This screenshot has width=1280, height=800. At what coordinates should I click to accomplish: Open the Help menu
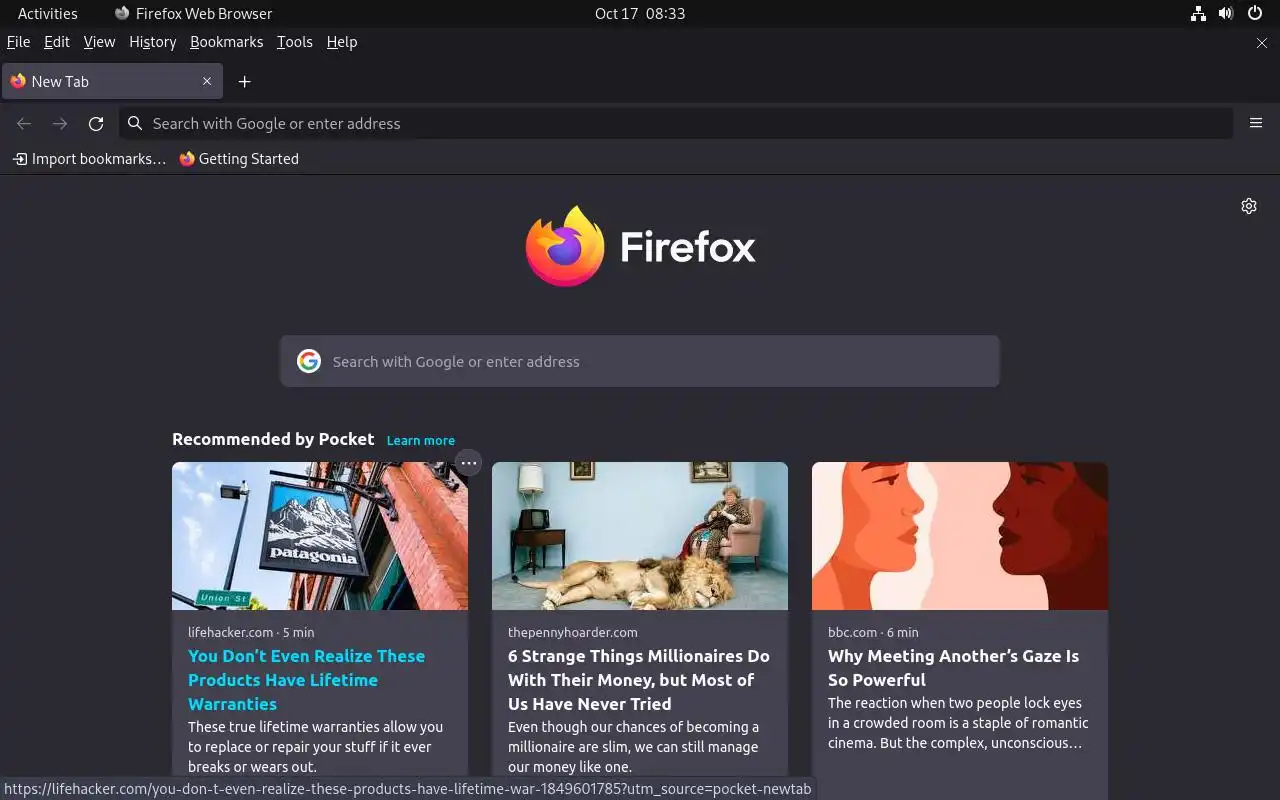coord(342,42)
